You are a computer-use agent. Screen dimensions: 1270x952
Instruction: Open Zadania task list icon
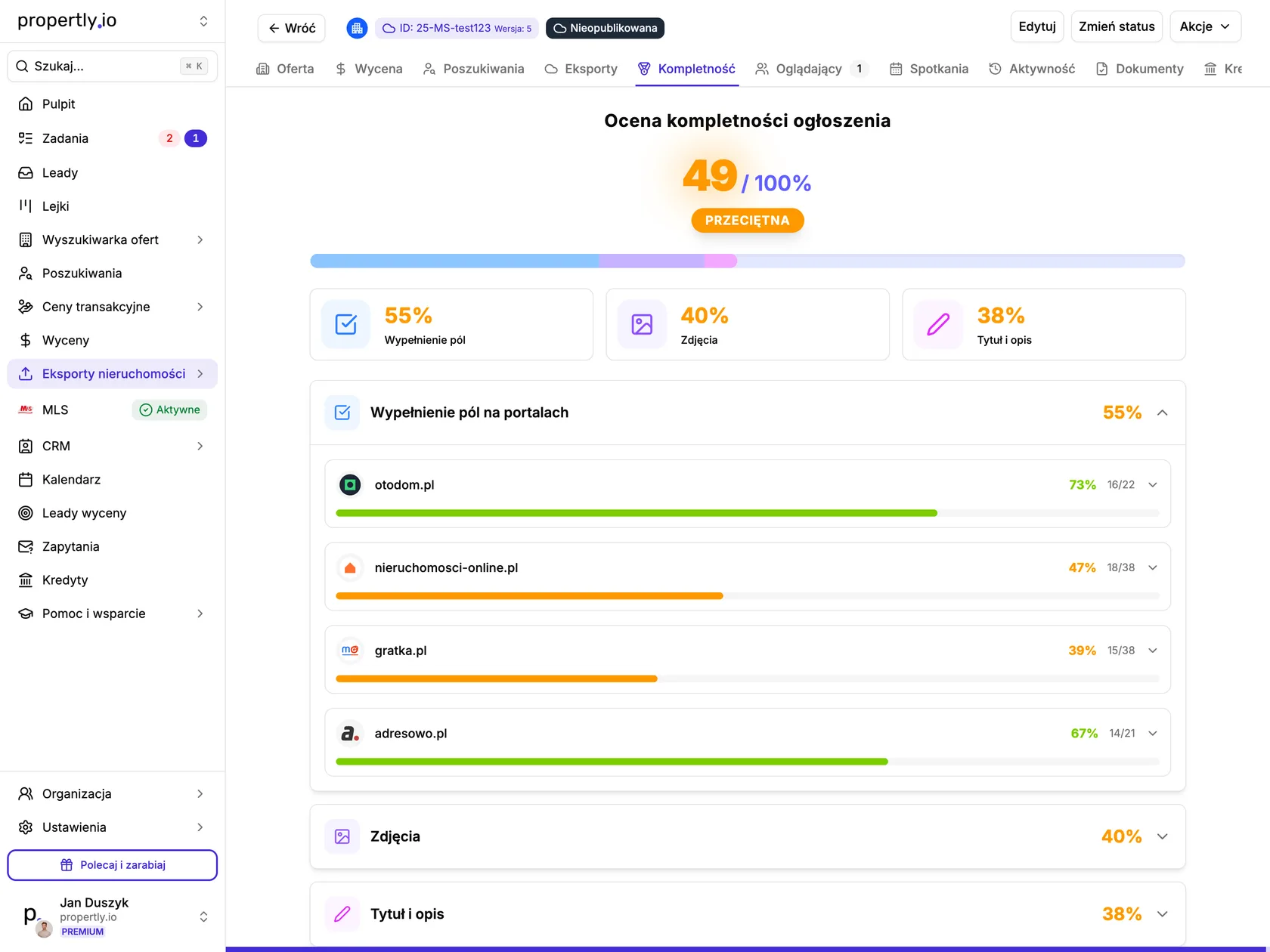tap(26, 138)
